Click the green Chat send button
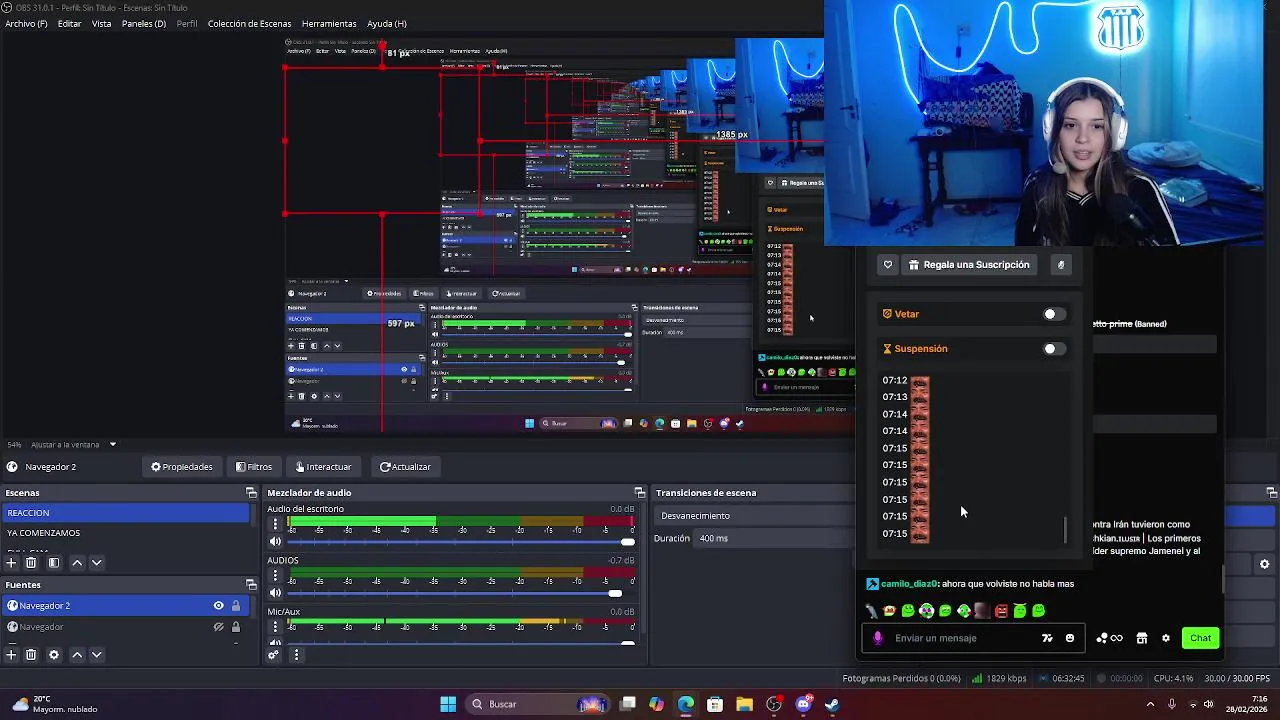This screenshot has width=1280, height=720. tap(1200, 638)
